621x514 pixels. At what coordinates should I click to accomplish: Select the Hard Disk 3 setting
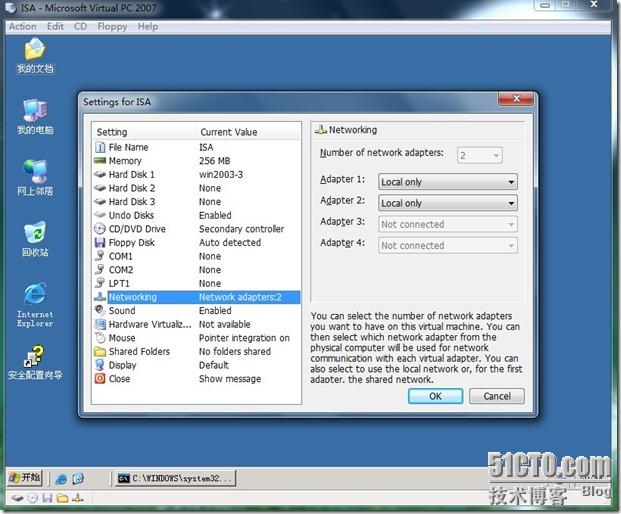(196, 202)
